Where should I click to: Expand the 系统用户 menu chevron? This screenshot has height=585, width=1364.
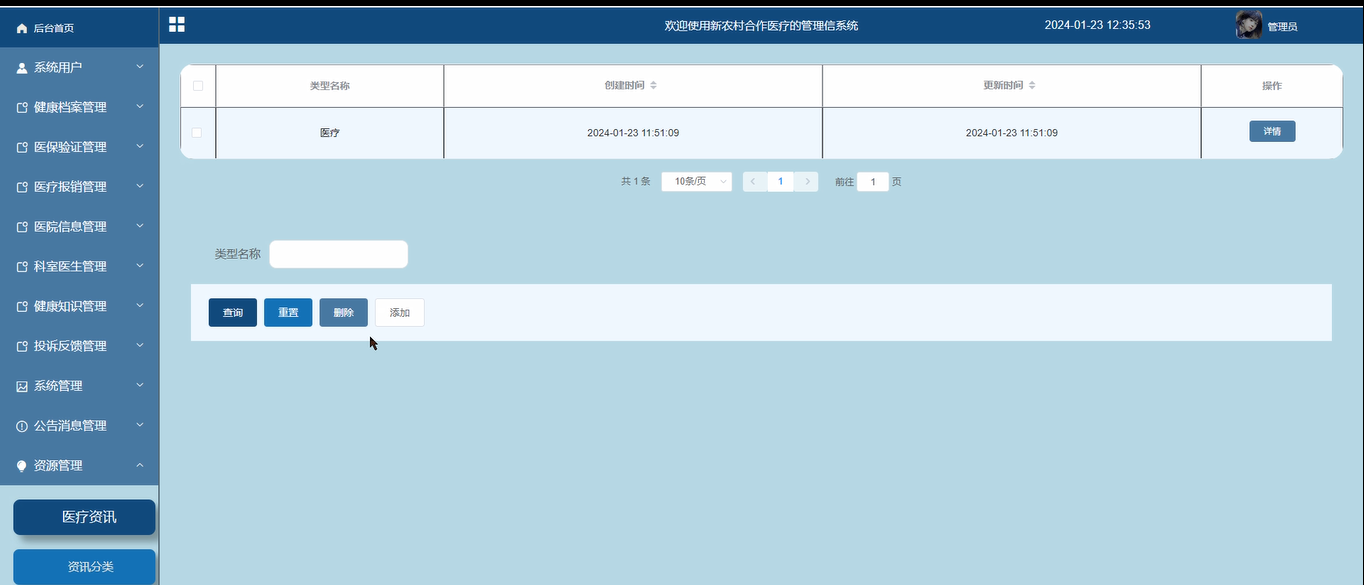click(x=140, y=67)
